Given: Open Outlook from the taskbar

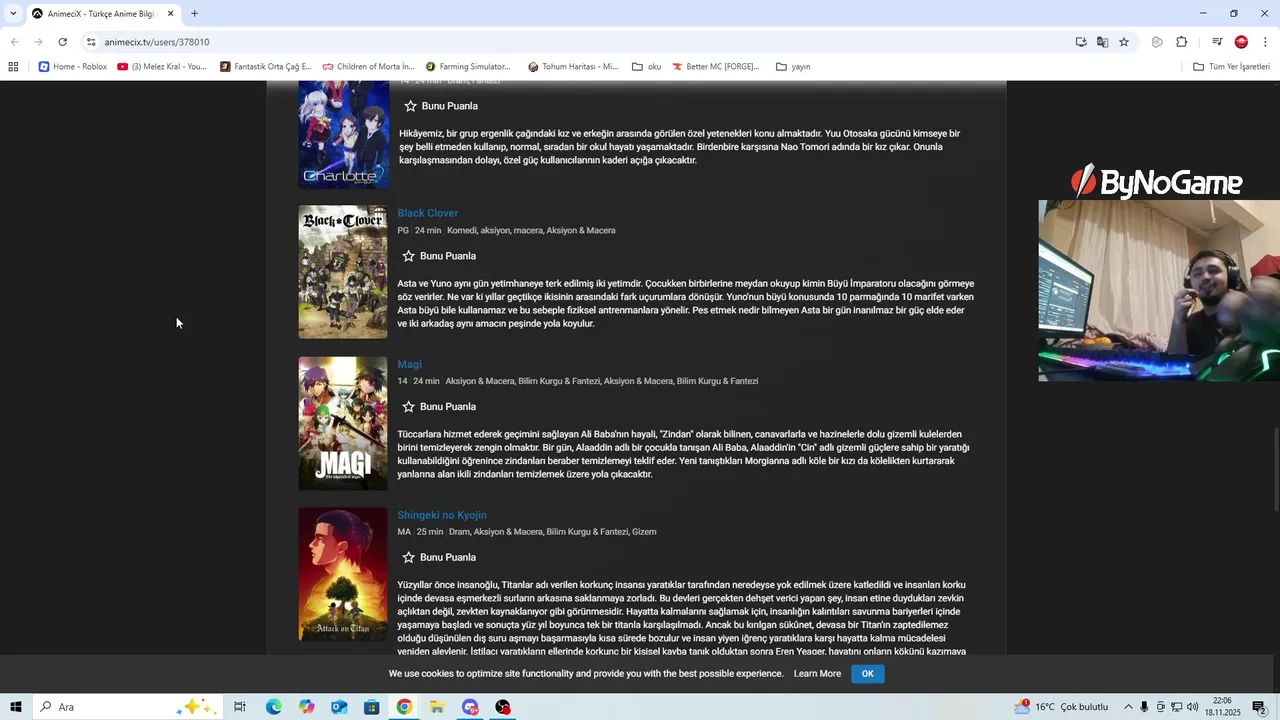Looking at the screenshot, I should click(x=339, y=707).
